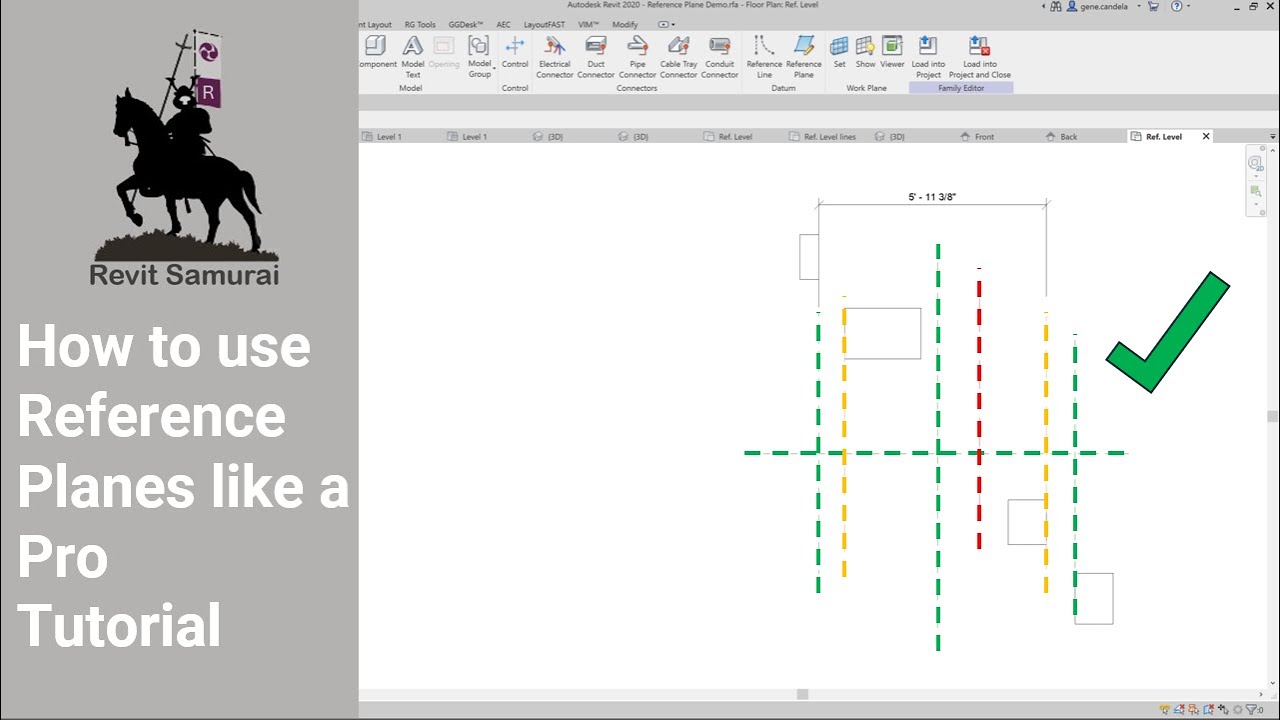Viewport: 1280px width, 720px height.
Task: Close the active Ref. Level tab
Action: pyautogui.click(x=1206, y=136)
